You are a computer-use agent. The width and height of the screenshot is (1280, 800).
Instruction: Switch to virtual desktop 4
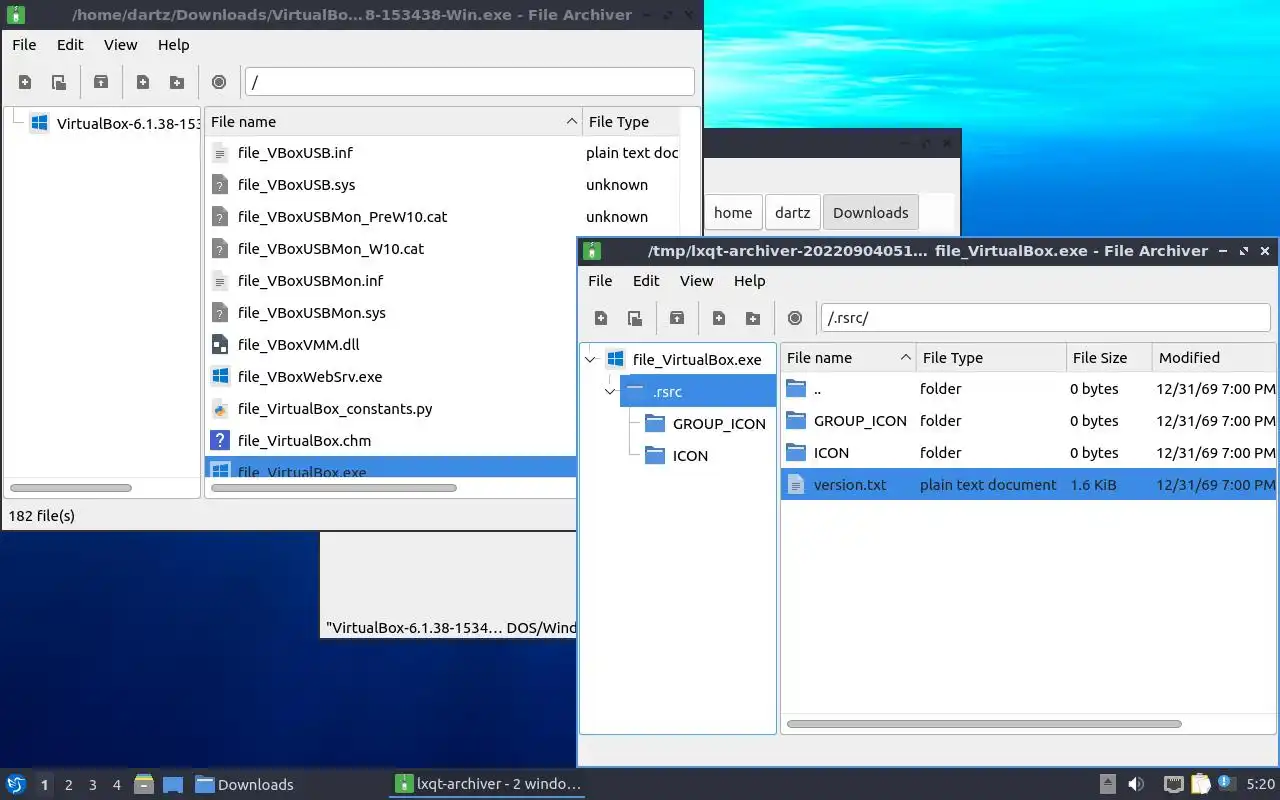pos(116,785)
